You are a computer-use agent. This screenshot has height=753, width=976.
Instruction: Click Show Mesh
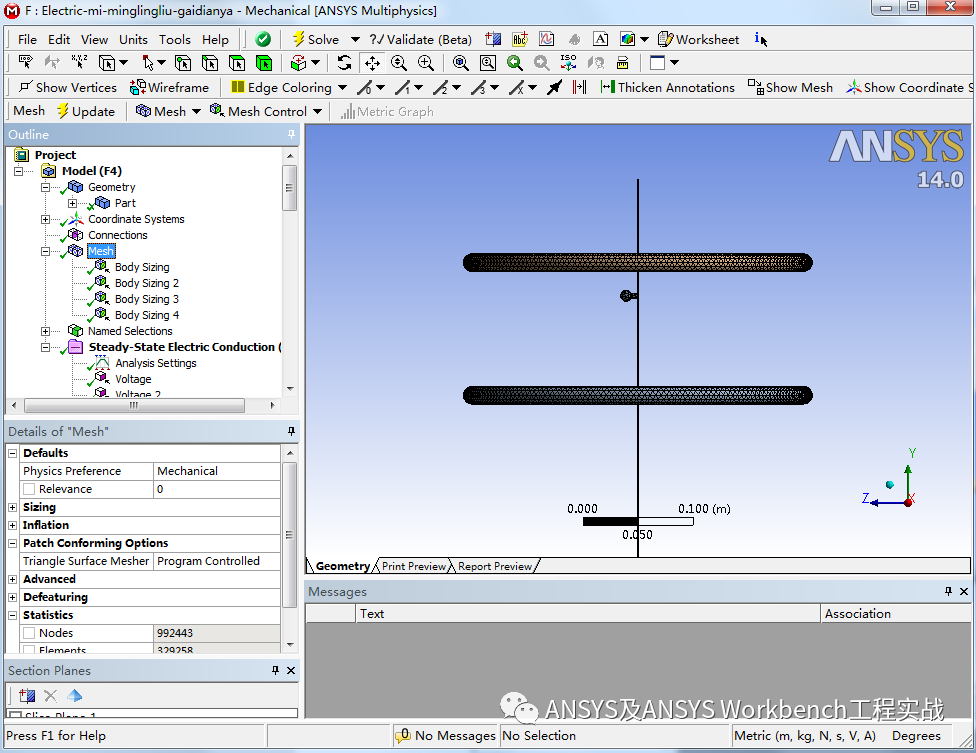791,88
